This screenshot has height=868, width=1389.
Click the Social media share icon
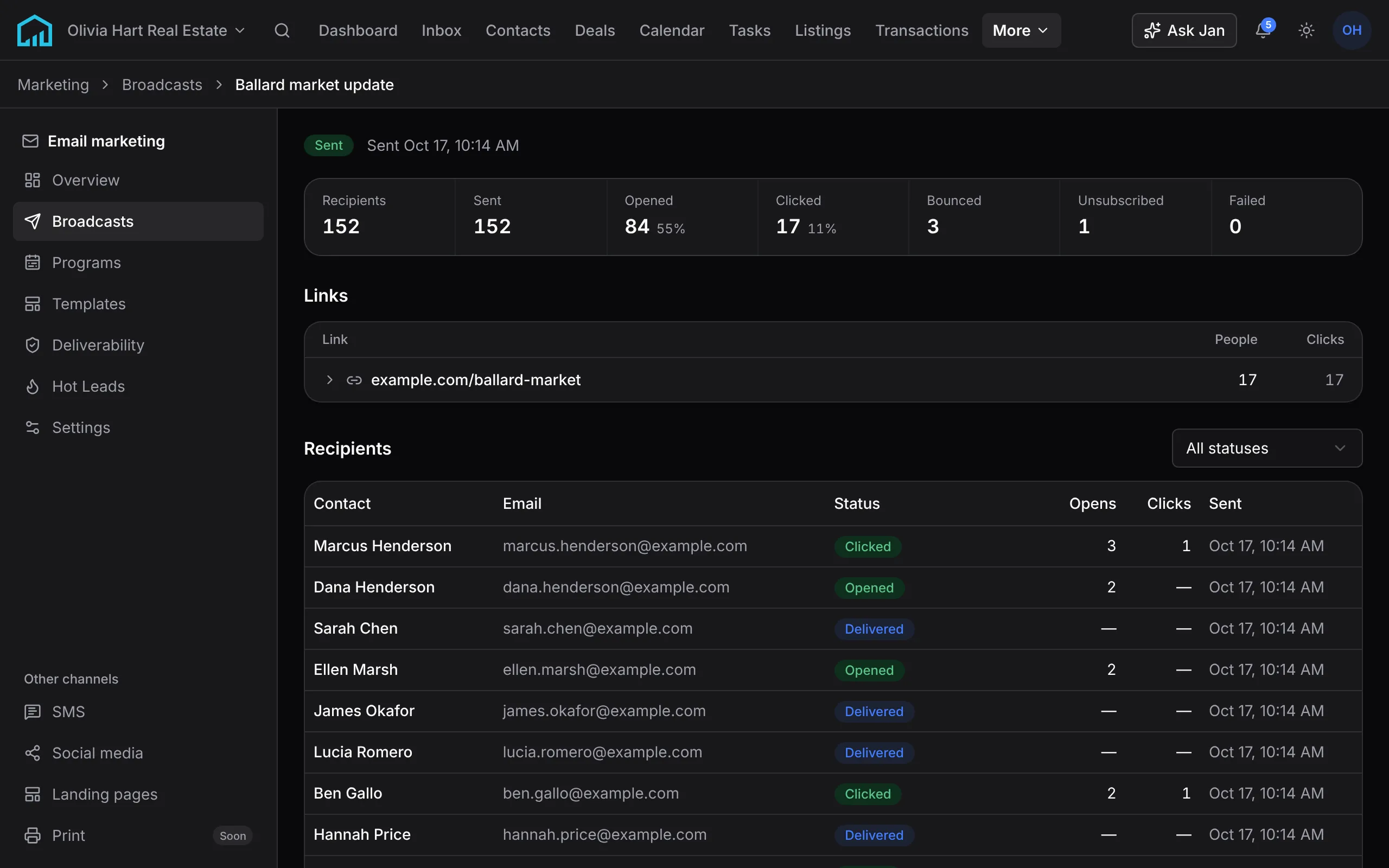click(33, 753)
